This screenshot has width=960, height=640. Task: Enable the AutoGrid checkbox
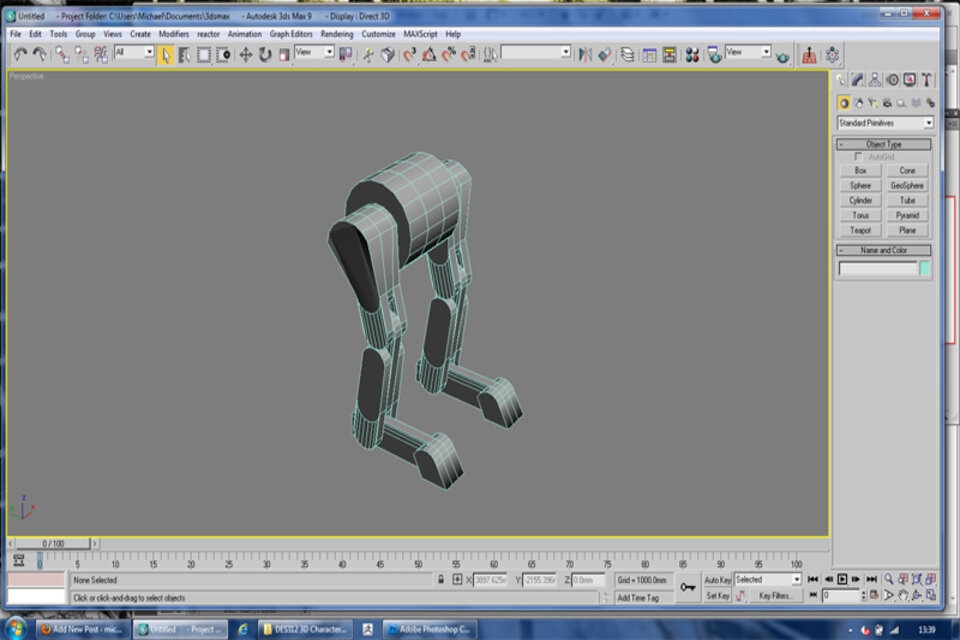click(x=858, y=156)
